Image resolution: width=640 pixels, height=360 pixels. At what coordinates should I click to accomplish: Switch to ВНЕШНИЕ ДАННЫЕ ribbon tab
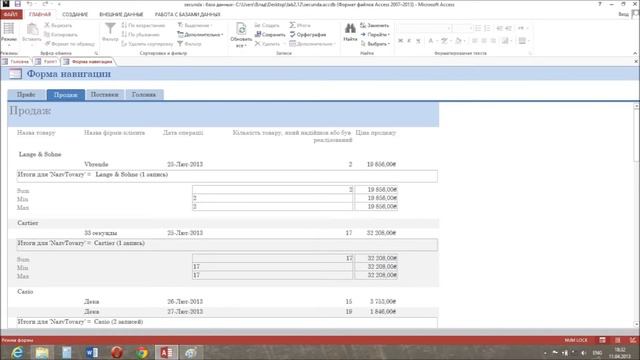pyautogui.click(x=122, y=14)
